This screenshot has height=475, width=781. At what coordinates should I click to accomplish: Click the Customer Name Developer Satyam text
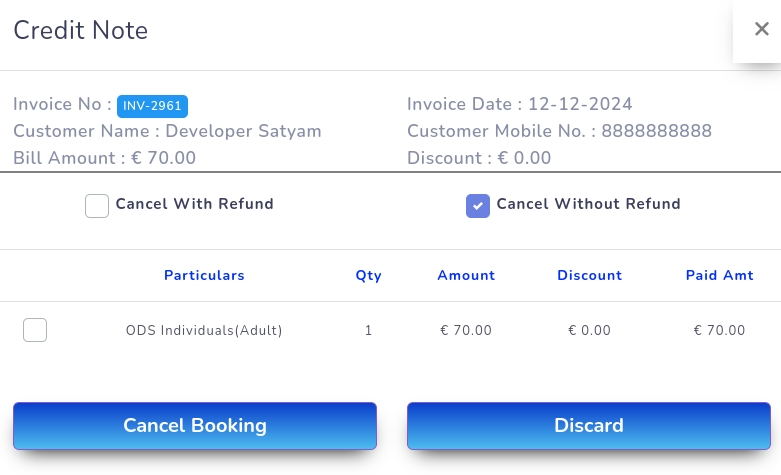[167, 131]
